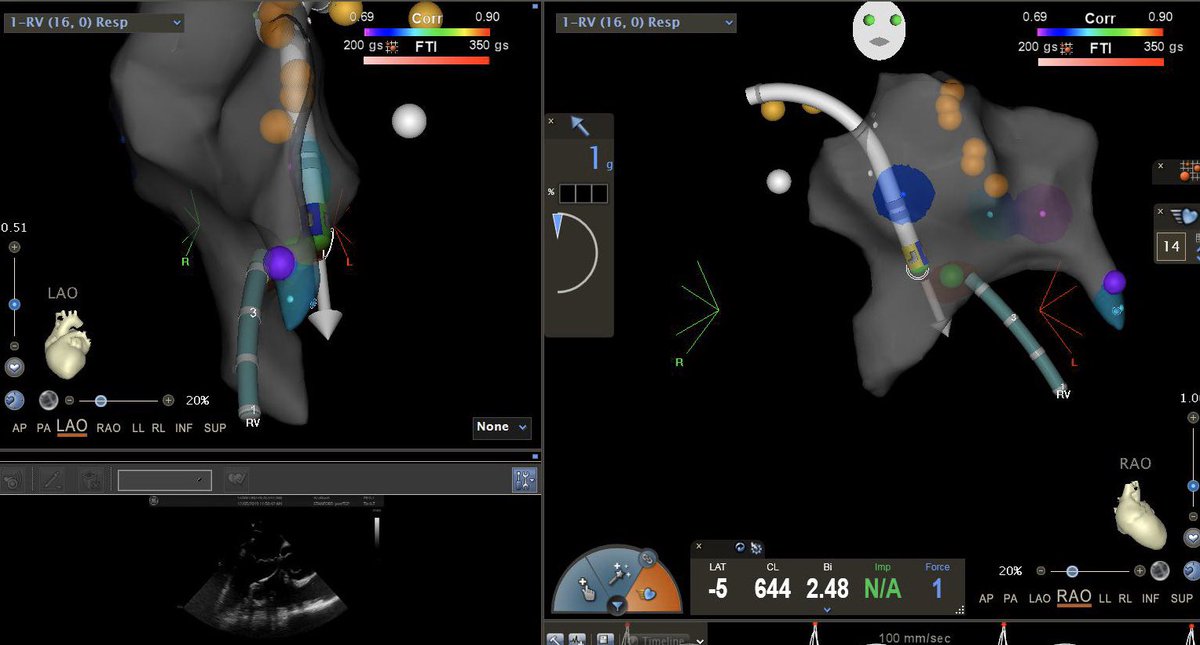Select AP view in right viewer

(986, 598)
